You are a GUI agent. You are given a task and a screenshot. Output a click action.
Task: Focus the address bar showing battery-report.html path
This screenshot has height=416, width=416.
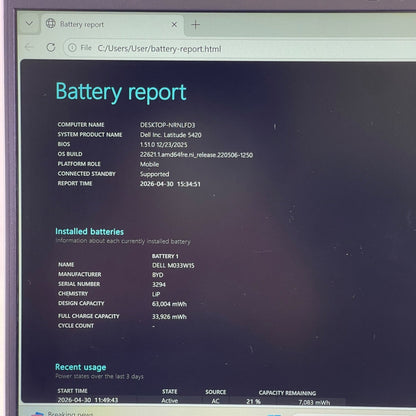240,48
